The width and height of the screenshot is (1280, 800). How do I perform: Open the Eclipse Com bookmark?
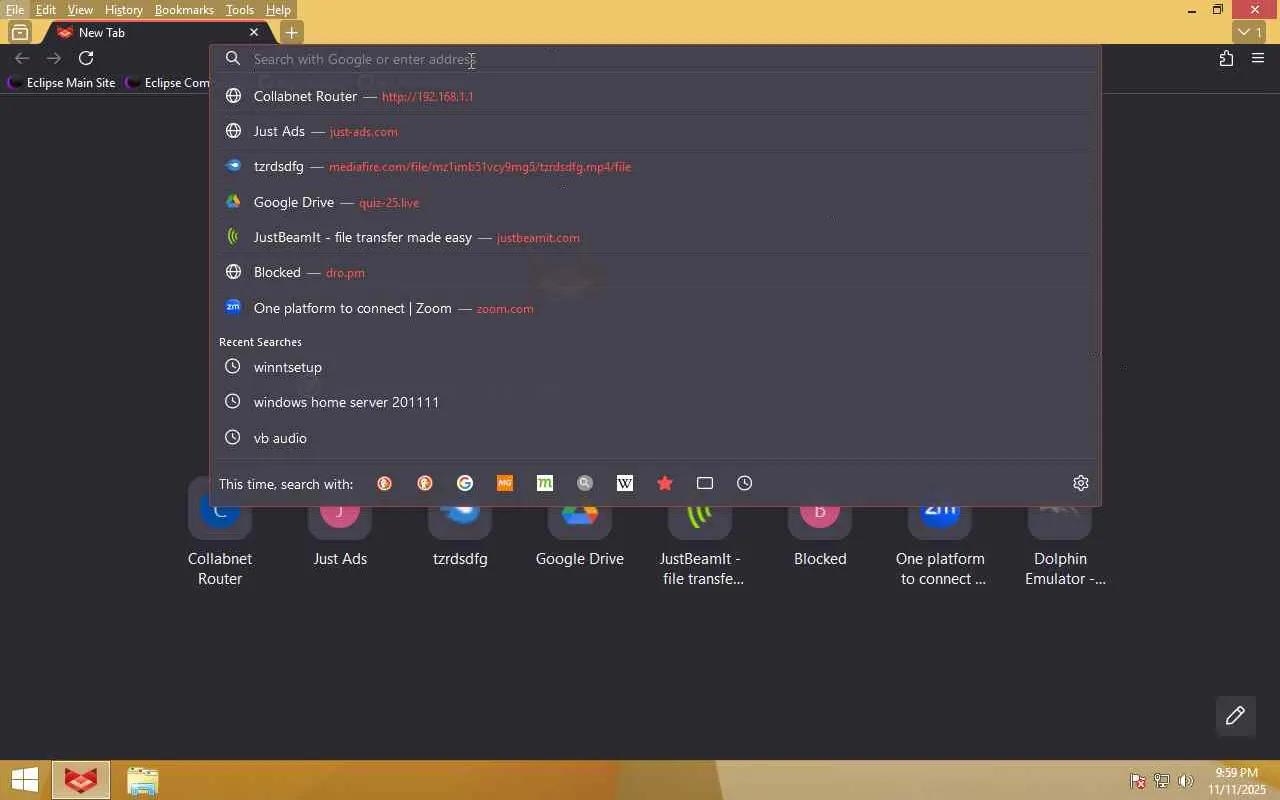[x=167, y=83]
